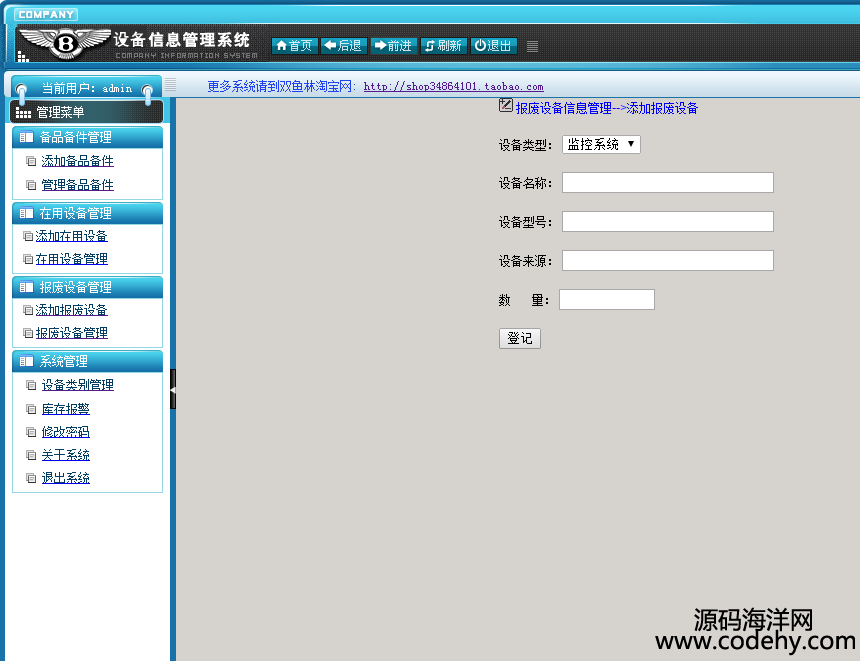Viewport: 860px width, 661px height.
Task: Collapse the 在用设备管理 section header
Action: click(87, 213)
